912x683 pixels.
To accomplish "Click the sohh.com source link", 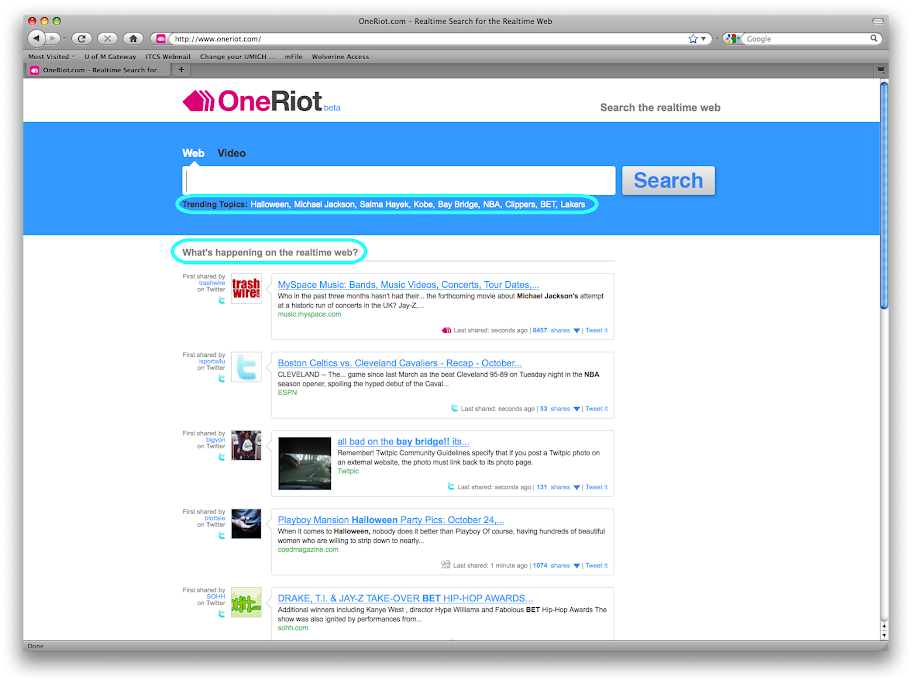I will coord(293,628).
